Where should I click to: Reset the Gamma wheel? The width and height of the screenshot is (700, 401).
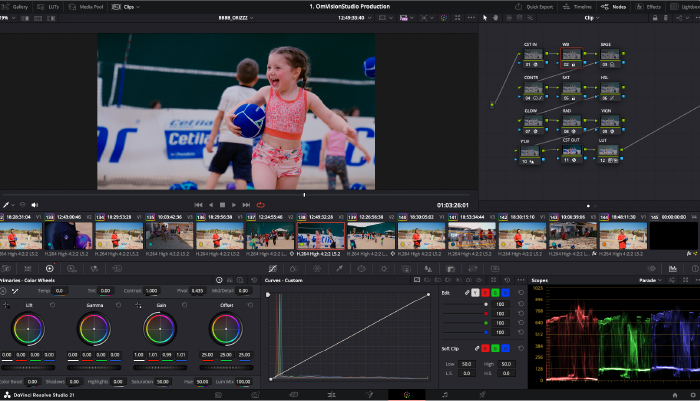click(x=118, y=305)
